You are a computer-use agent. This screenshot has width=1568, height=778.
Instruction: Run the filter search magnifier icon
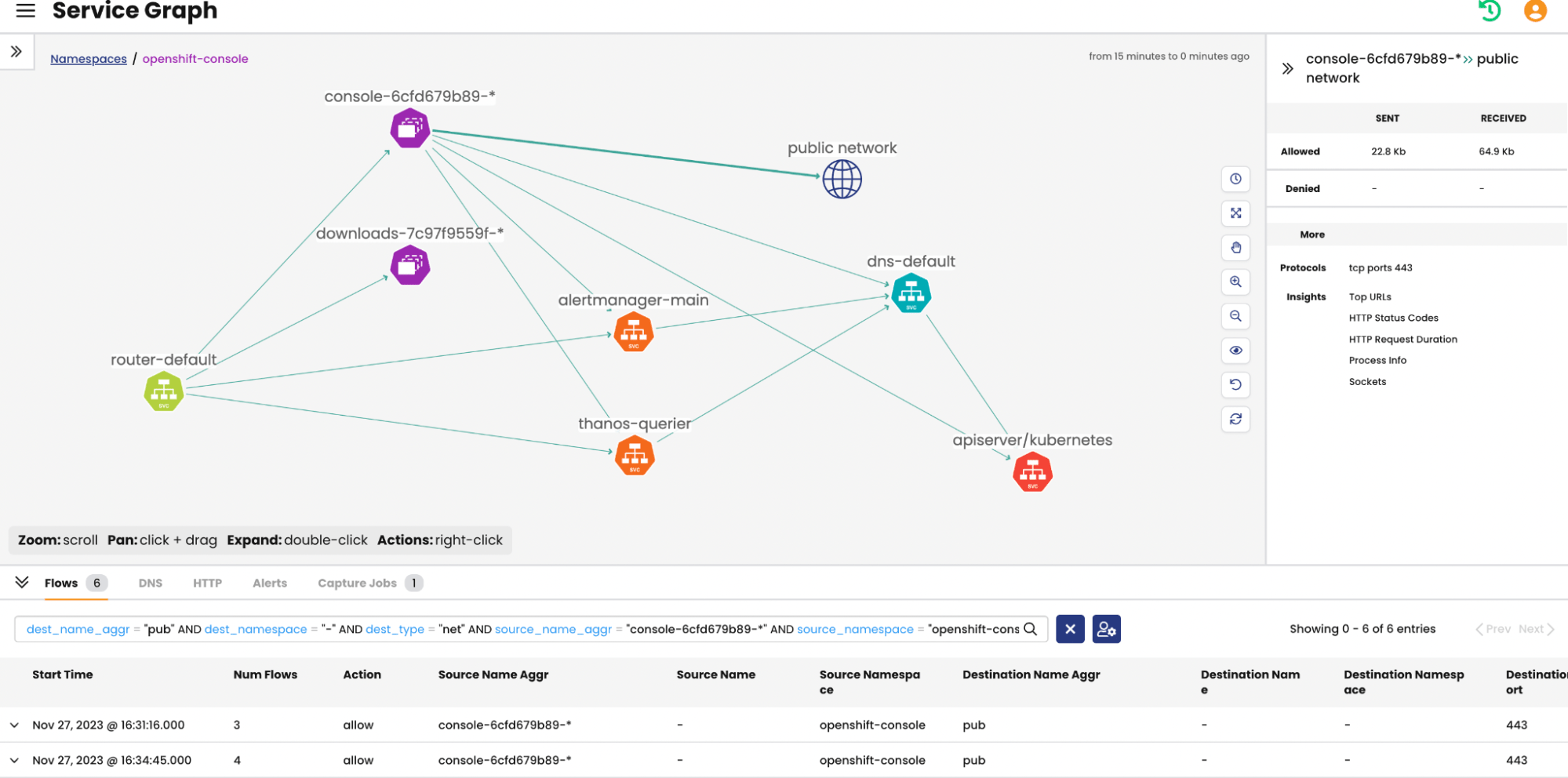tap(1031, 629)
